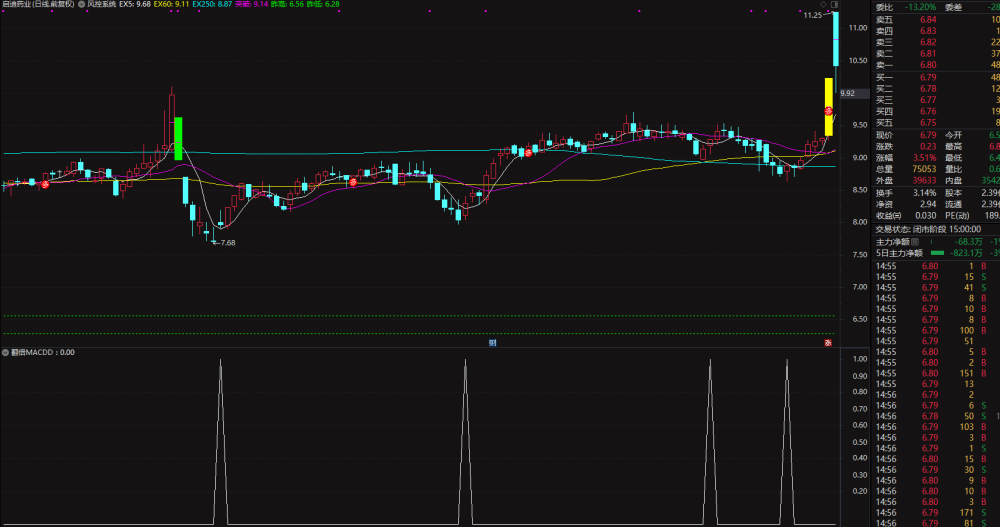The image size is (1000, 527).
Task: Click the red 涨 marker at chart bottom
Action: [828, 343]
